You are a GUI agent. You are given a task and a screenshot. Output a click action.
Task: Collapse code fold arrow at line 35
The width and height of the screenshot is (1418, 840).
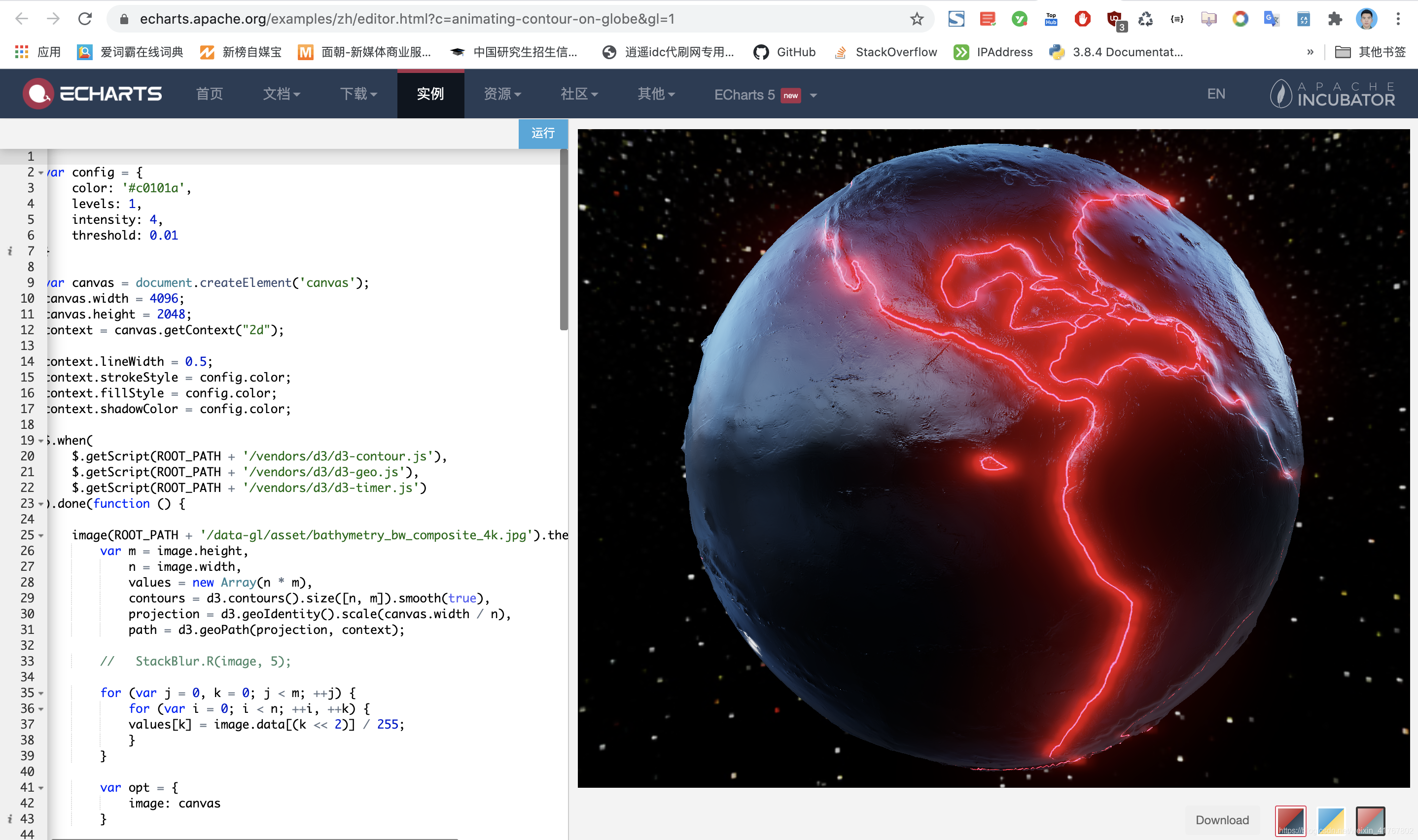point(41,694)
